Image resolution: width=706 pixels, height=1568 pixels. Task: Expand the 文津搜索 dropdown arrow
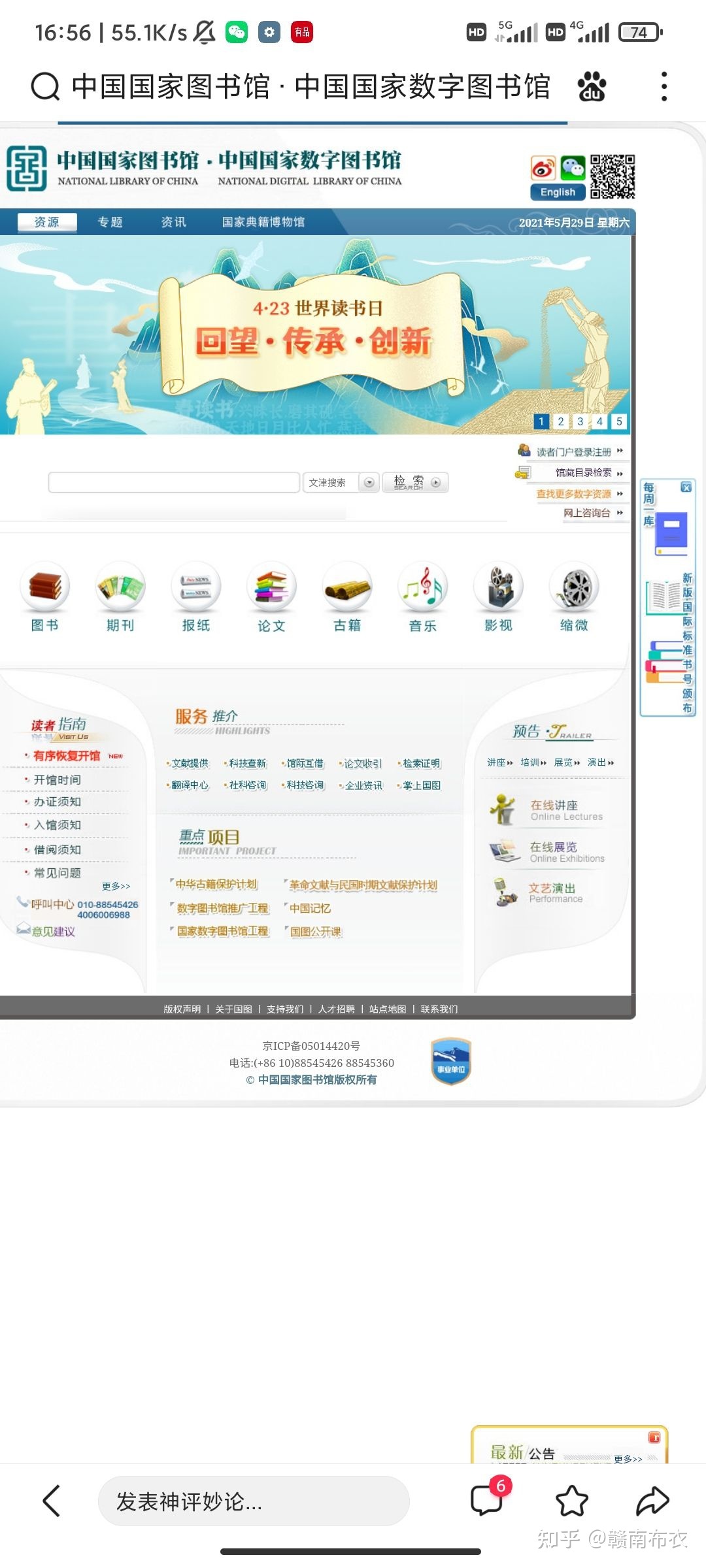point(369,482)
